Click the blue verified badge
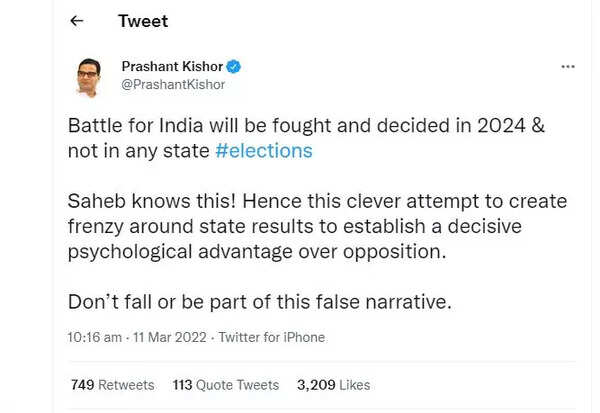Viewport: 600px width, 413px height. [x=233, y=67]
